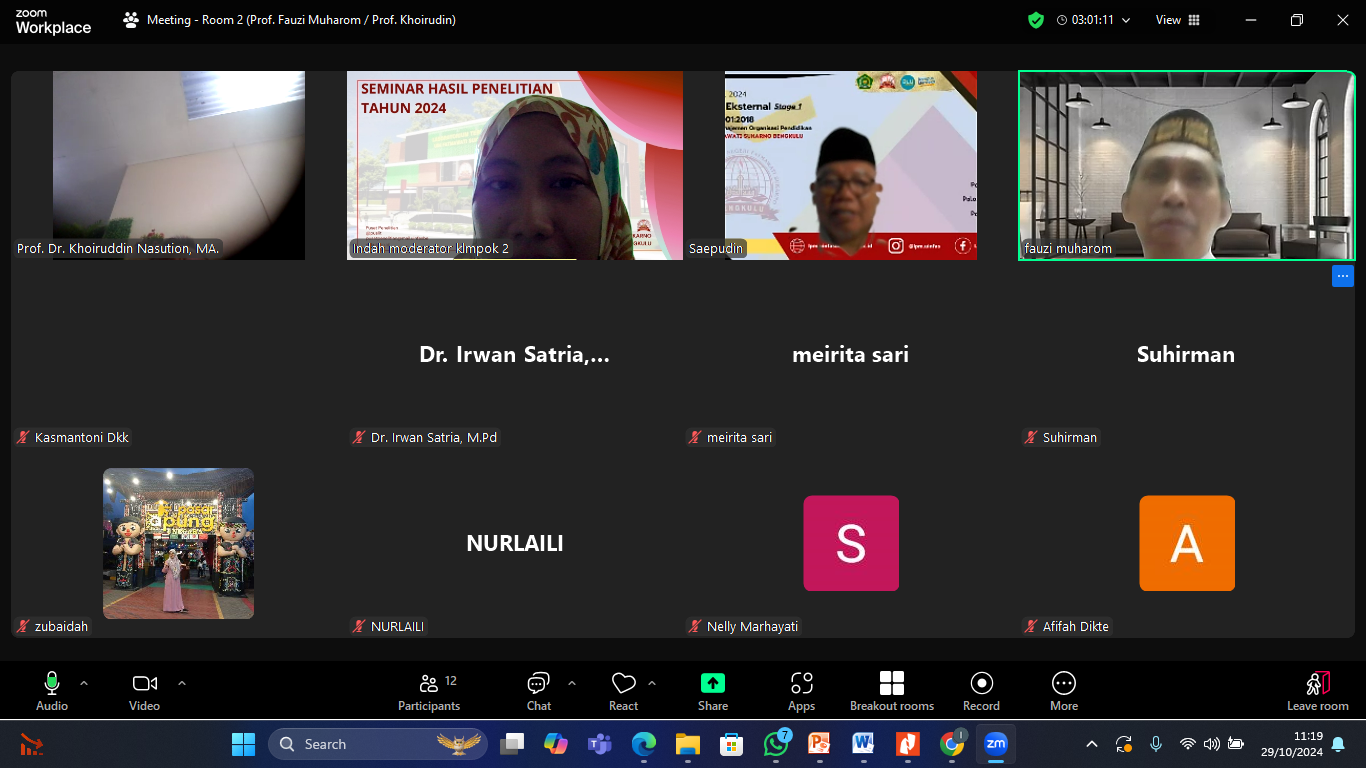
Task: Toggle camera with Video button
Action: [144, 691]
